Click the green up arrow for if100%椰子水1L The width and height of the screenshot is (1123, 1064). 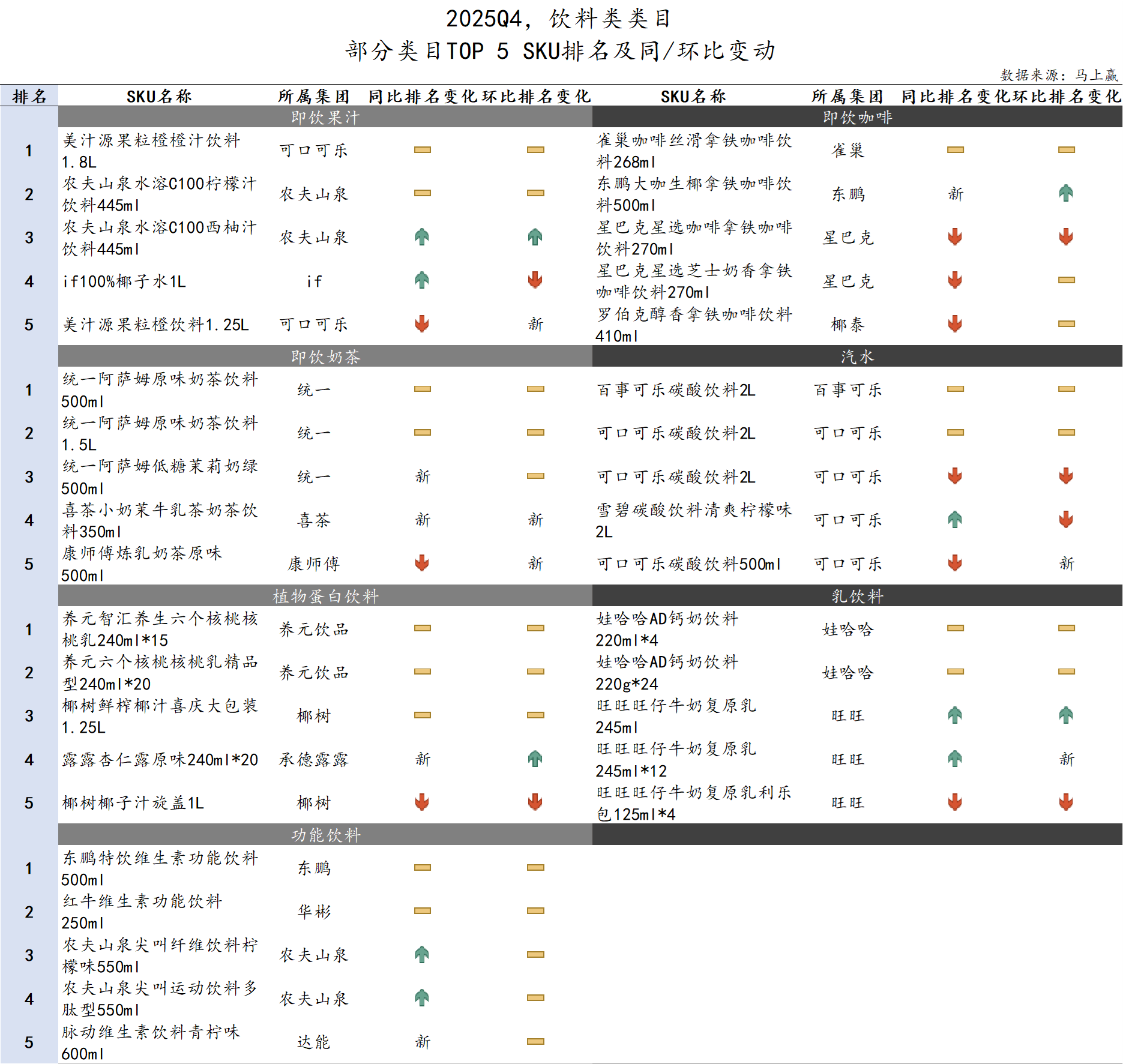click(422, 280)
